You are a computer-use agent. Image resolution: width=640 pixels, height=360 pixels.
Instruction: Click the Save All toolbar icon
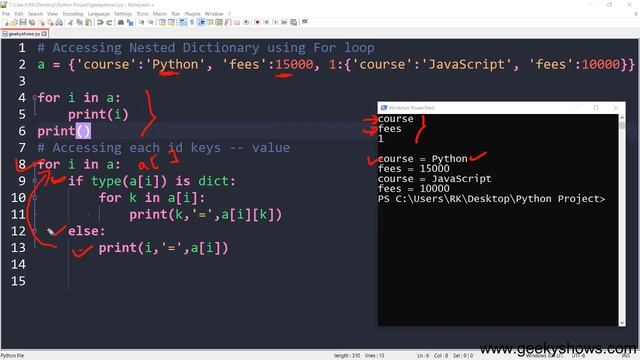point(32,22)
